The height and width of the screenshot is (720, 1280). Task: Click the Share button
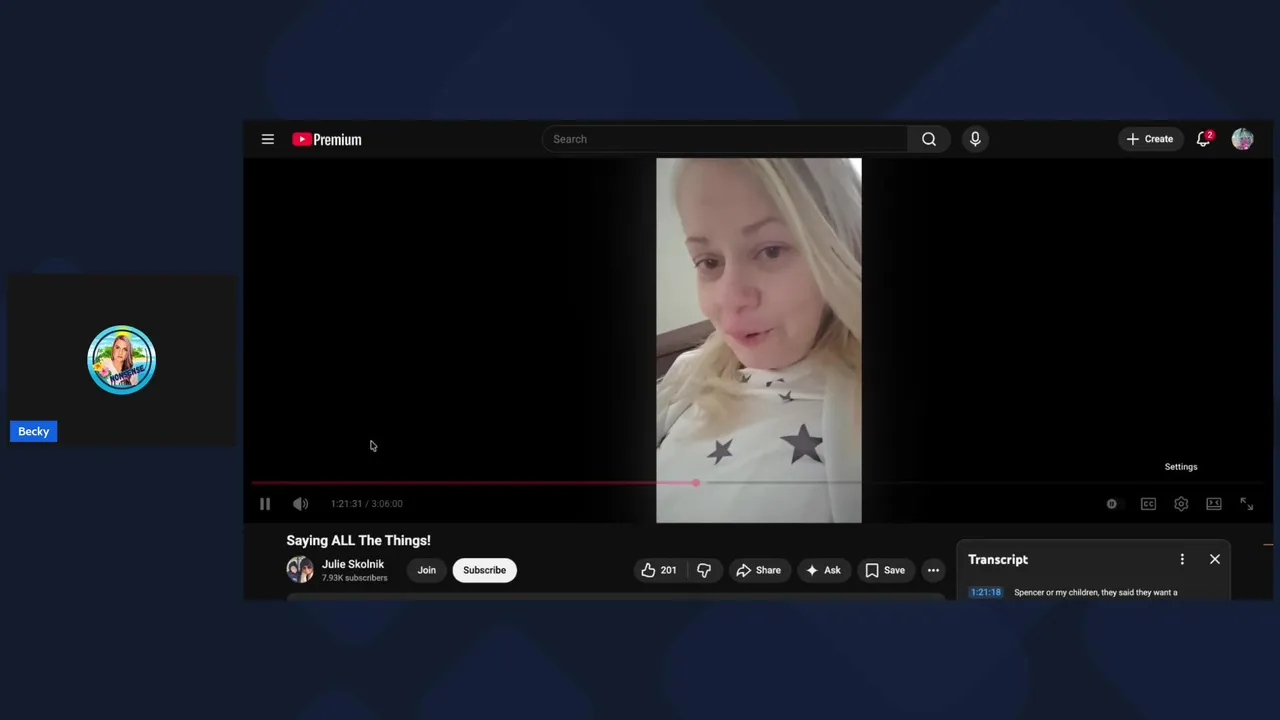tap(758, 570)
